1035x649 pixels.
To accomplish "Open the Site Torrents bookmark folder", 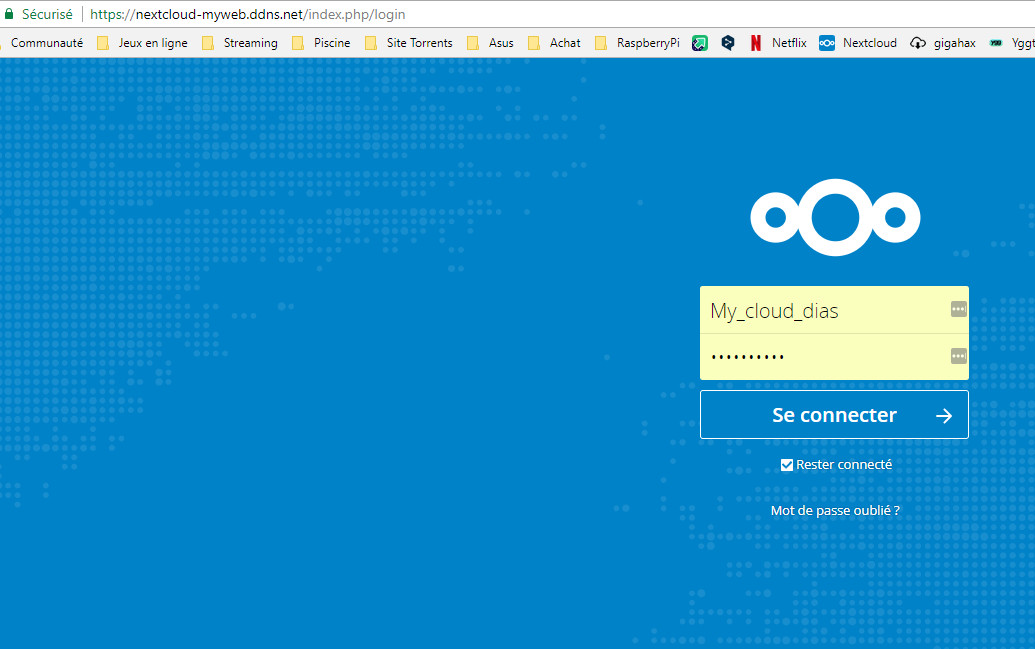I will coord(409,43).
